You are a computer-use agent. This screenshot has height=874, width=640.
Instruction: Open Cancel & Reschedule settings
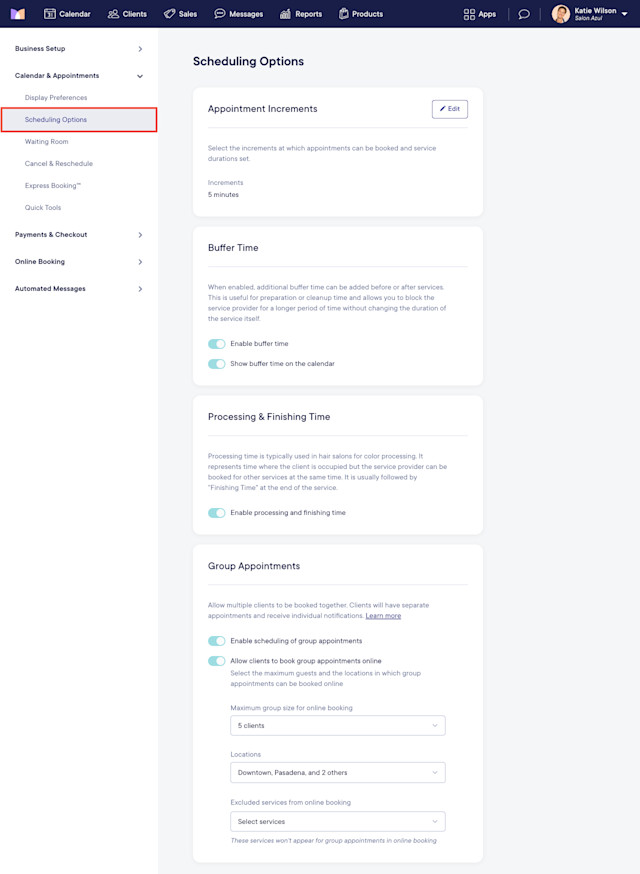[59, 163]
